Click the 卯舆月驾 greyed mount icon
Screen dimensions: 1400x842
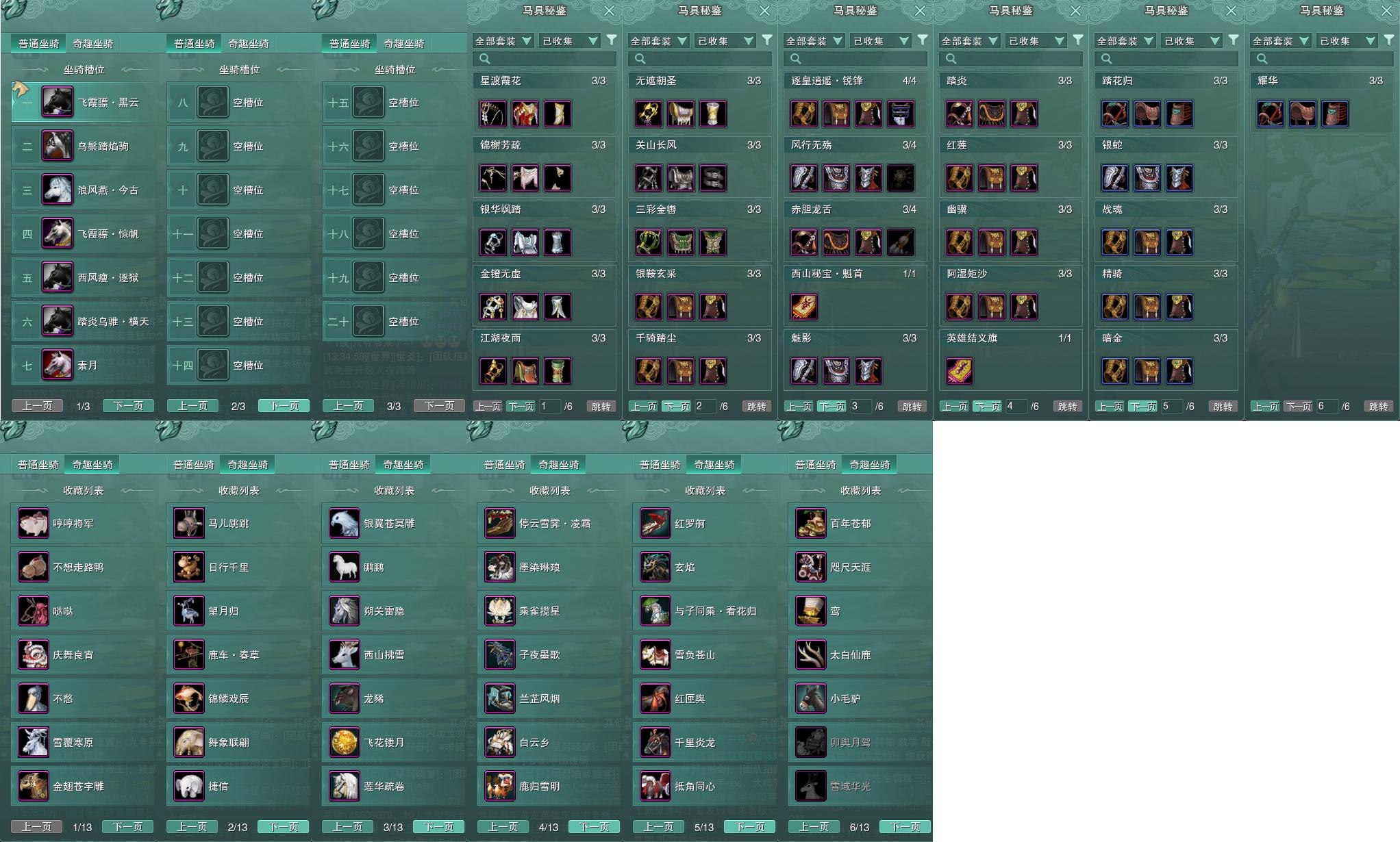pos(810,742)
